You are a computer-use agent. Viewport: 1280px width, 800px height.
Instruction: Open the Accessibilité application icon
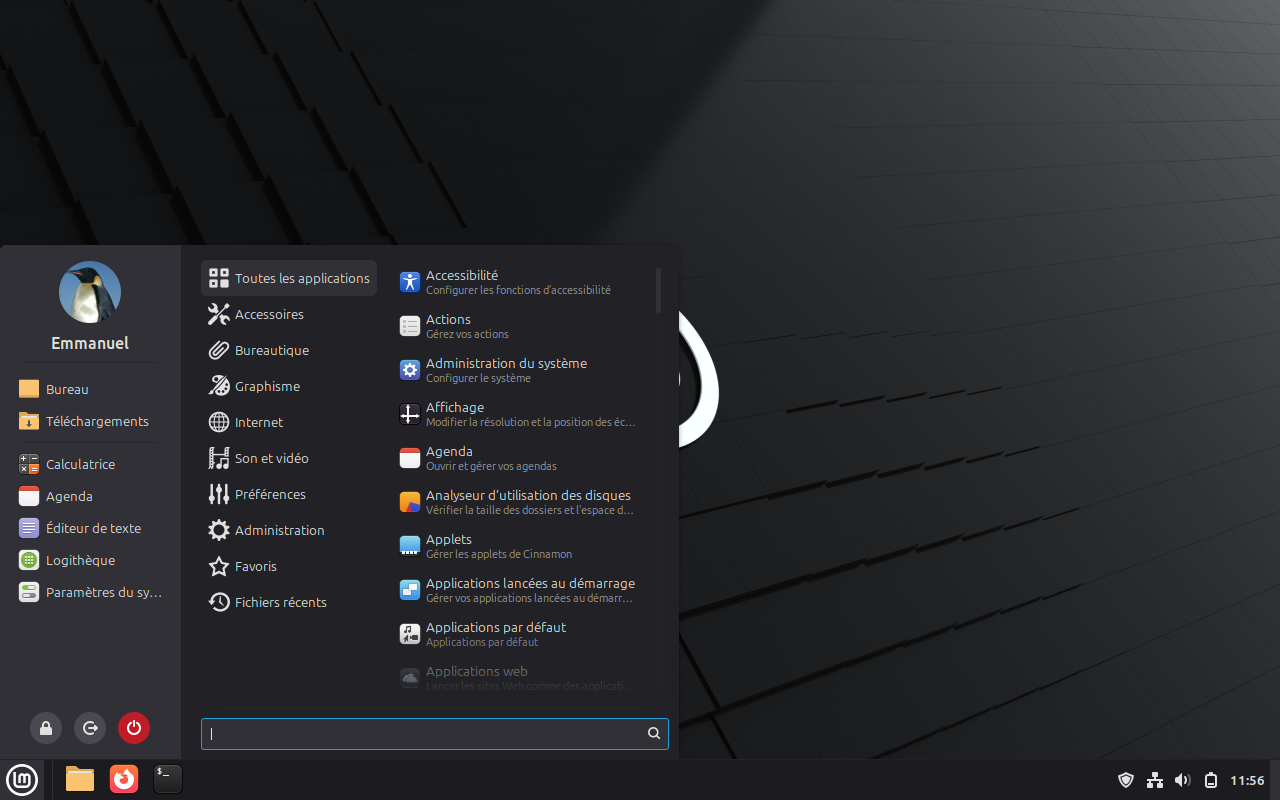(410, 282)
